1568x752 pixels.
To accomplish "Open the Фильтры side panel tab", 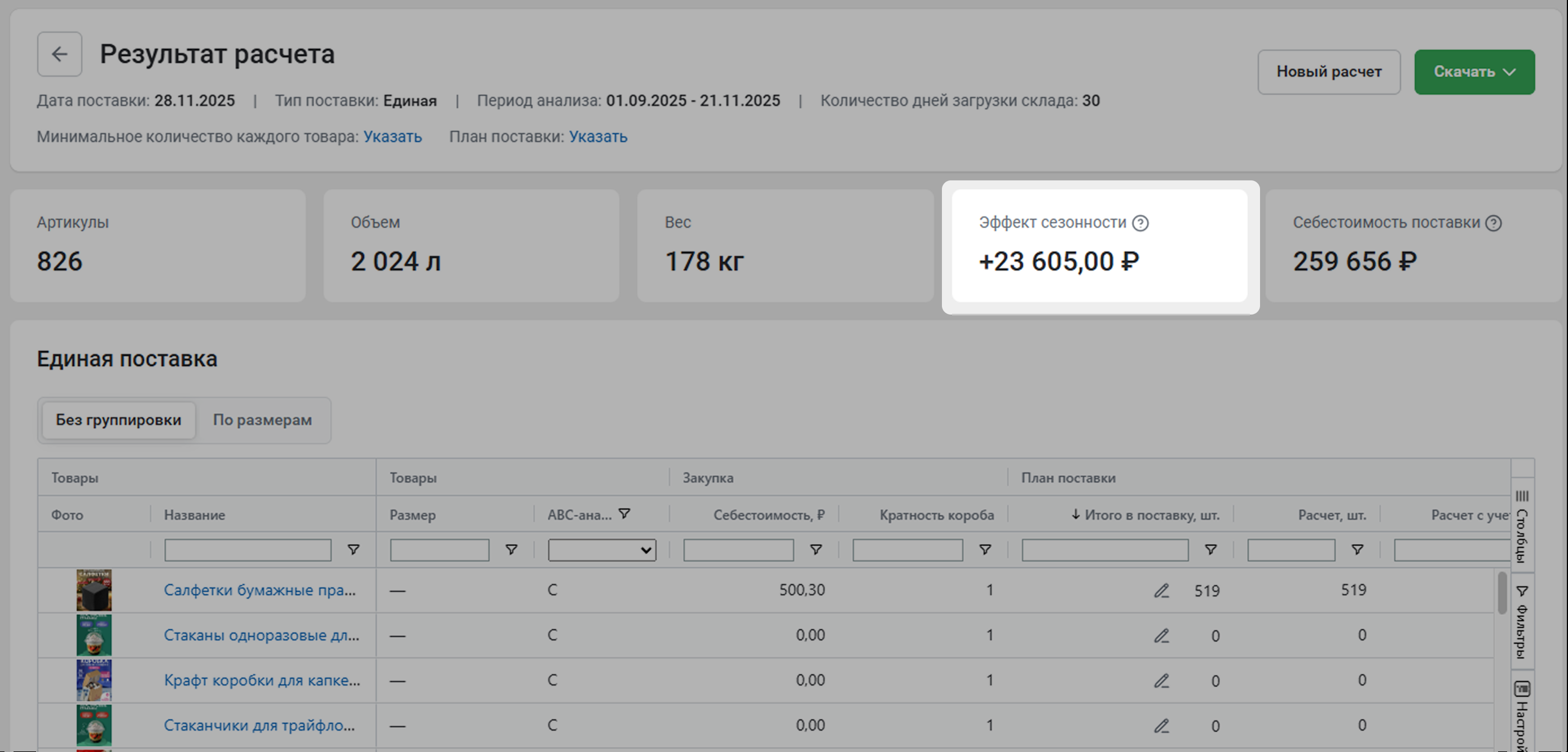I will coord(1522,622).
